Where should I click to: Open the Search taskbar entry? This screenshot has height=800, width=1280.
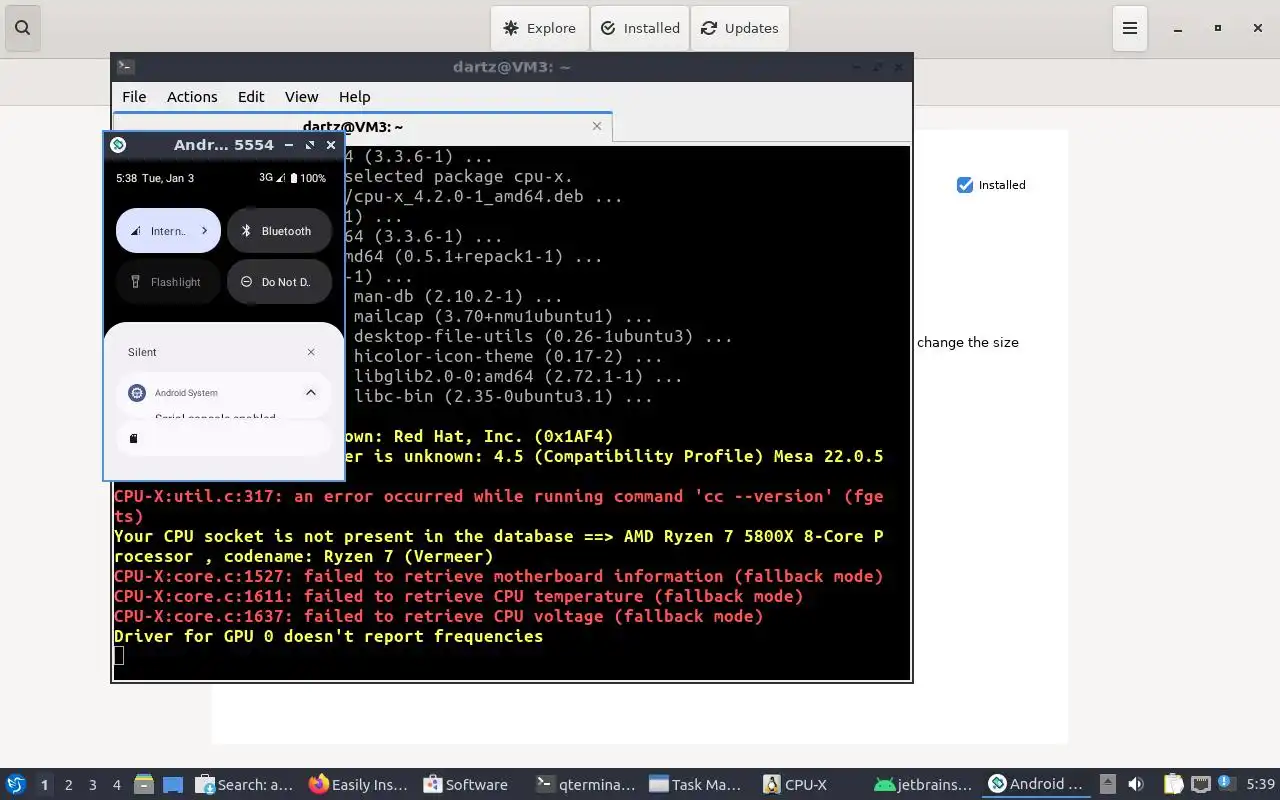pyautogui.click(x=245, y=784)
